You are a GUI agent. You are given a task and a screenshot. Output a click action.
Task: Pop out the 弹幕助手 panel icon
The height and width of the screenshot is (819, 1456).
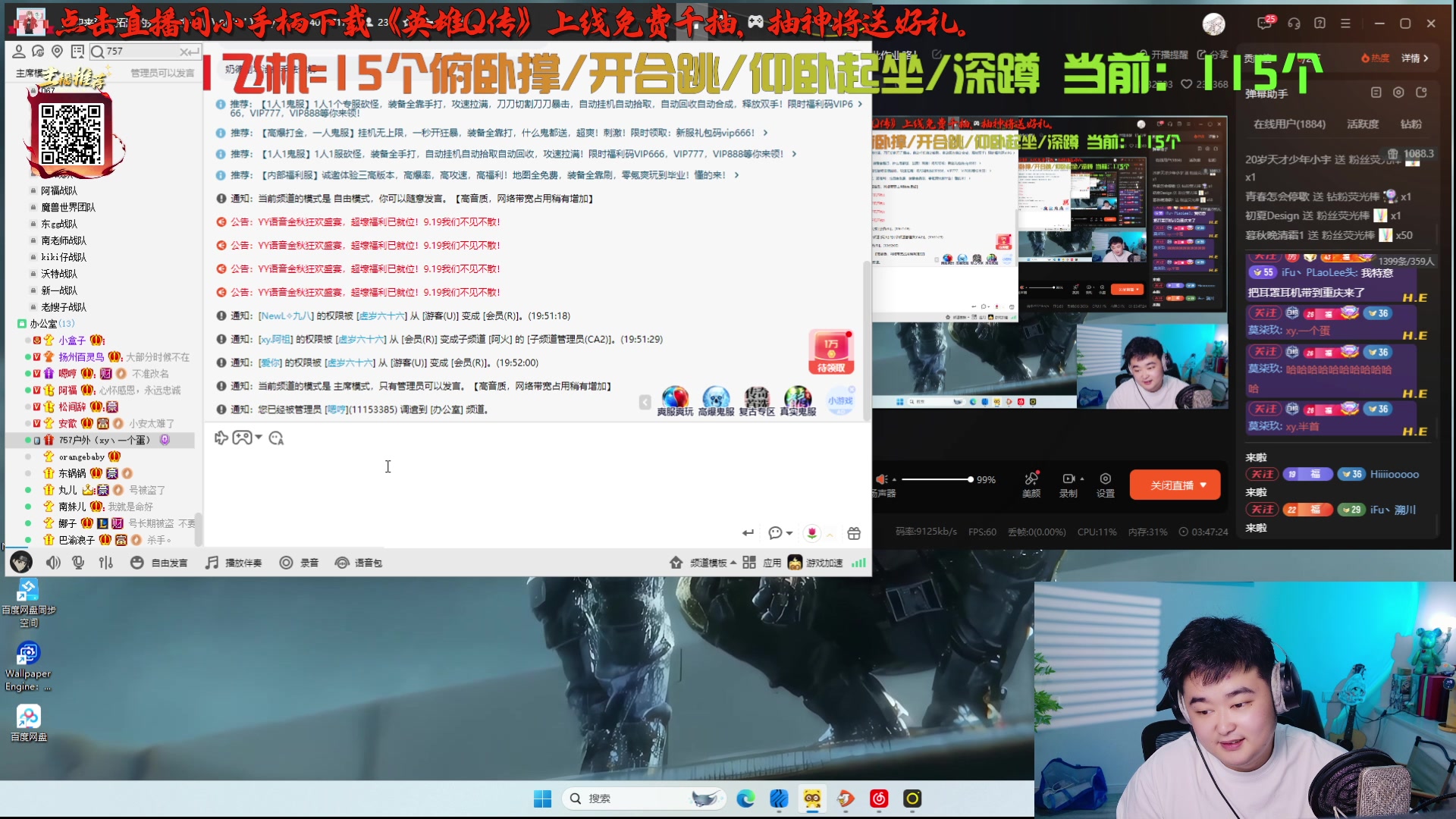(1421, 93)
